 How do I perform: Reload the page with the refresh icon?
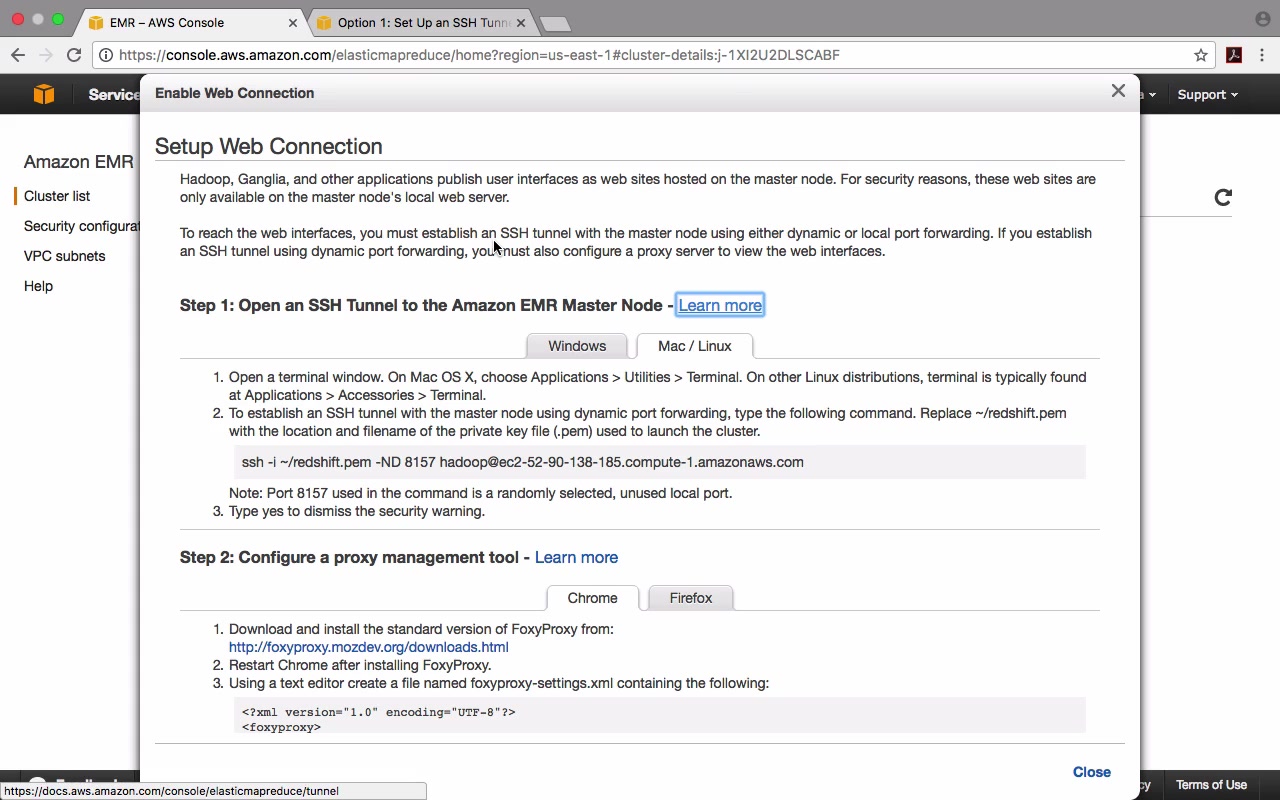pos(73,55)
